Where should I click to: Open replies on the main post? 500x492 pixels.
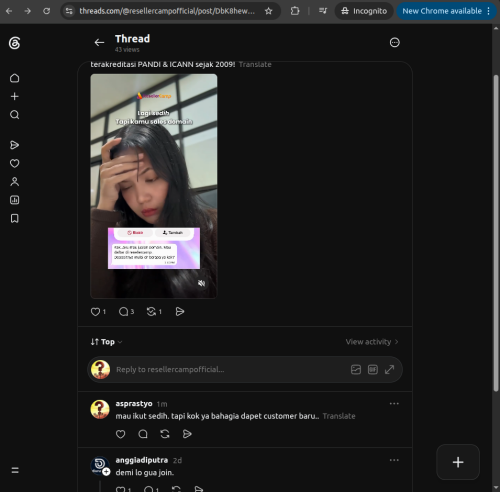pyautogui.click(x=123, y=312)
